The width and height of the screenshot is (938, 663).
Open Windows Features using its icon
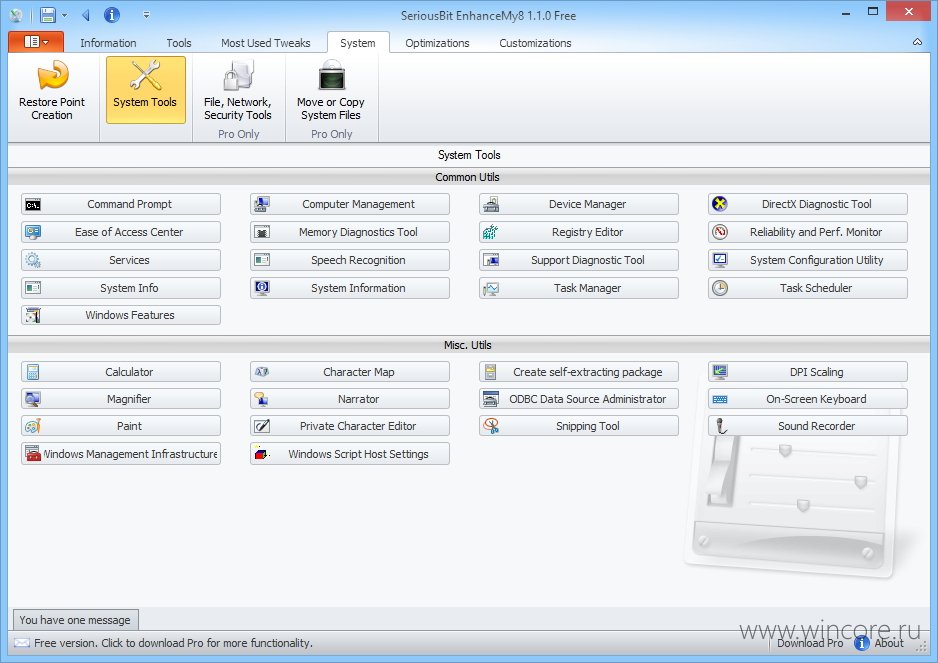(33, 315)
